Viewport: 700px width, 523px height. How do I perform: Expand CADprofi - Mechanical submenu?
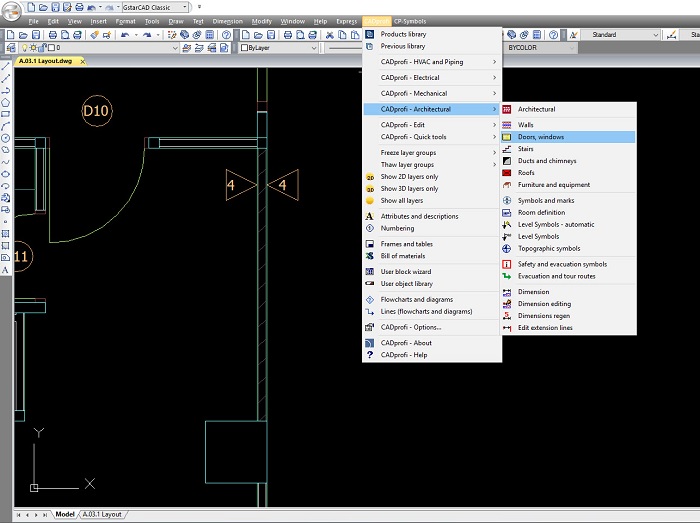coord(432,93)
